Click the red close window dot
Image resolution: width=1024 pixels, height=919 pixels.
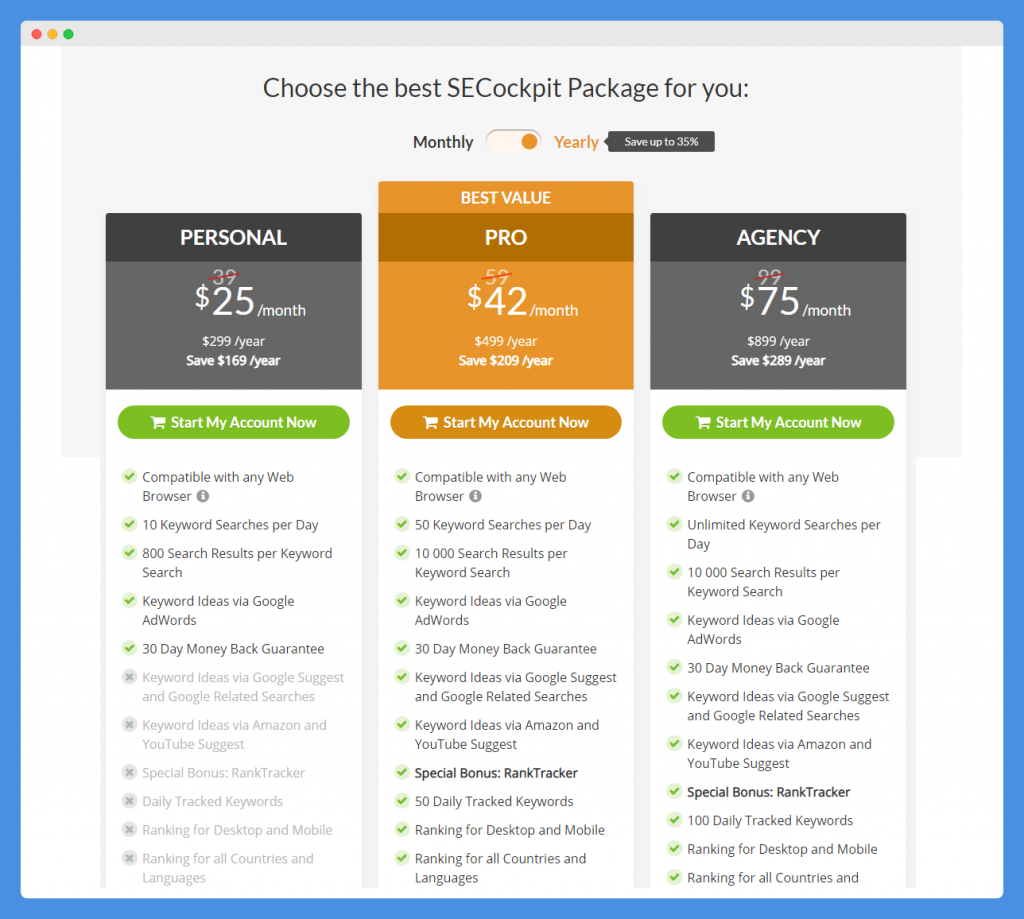click(x=37, y=34)
